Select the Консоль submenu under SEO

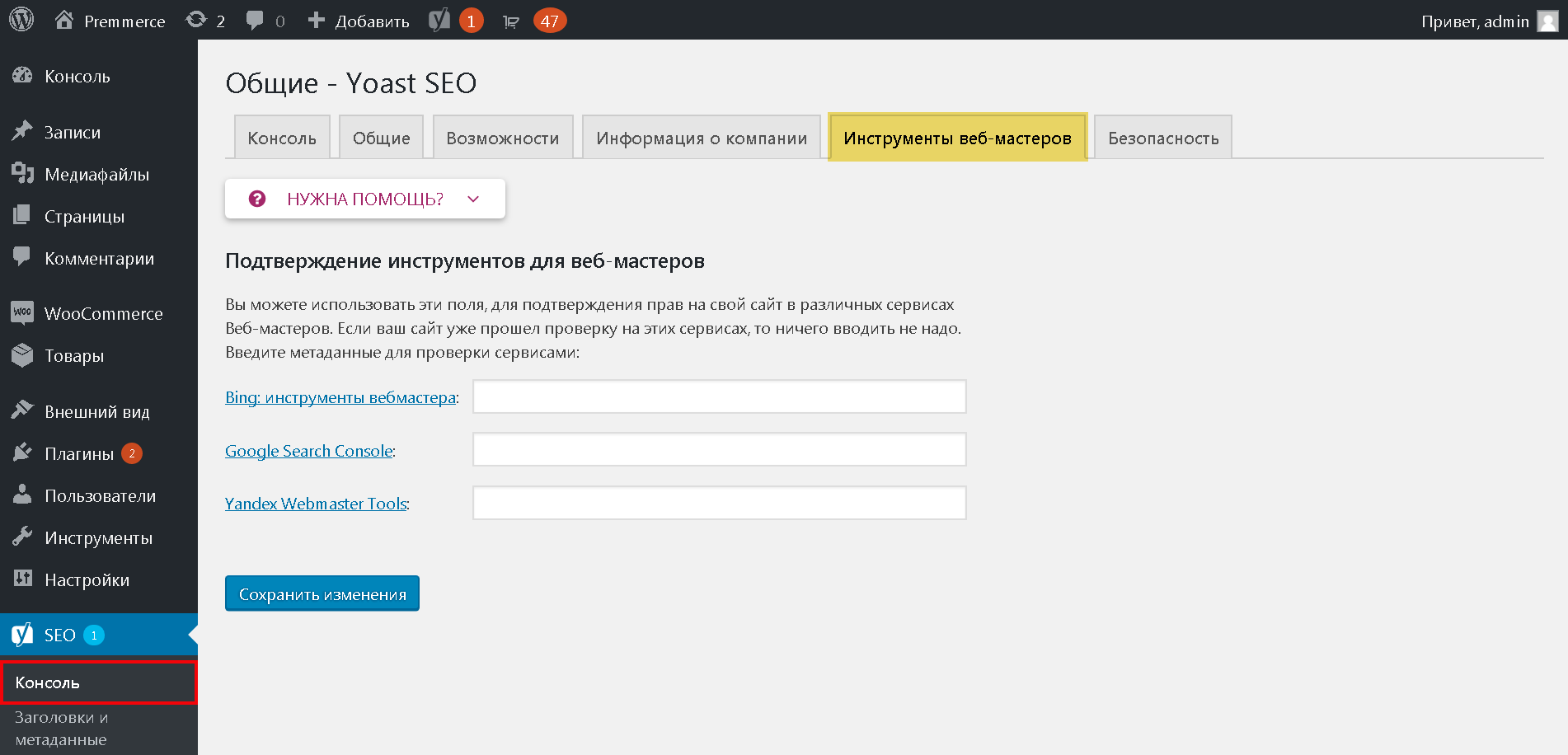98,682
